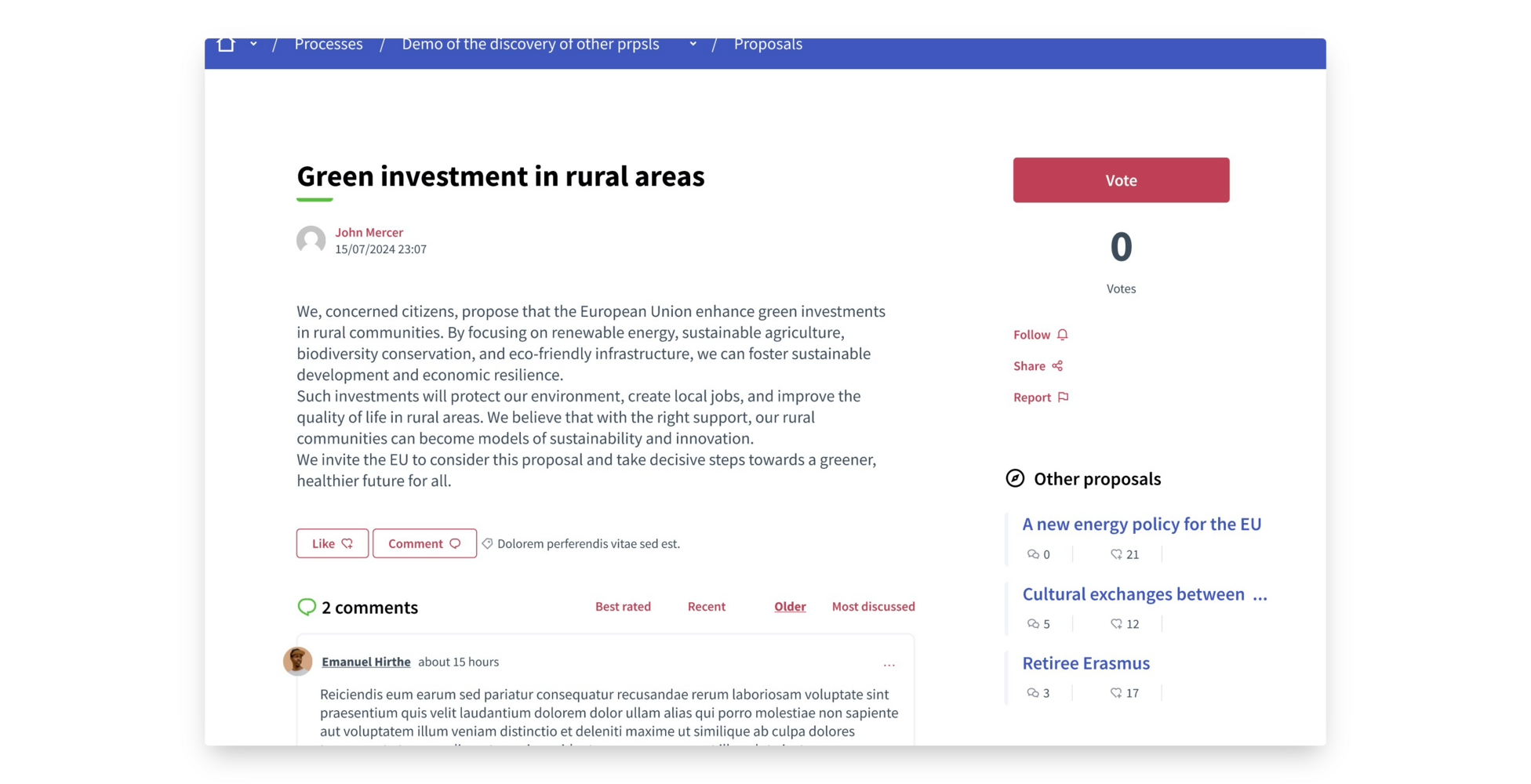Click the Report flag icon
Viewport: 1531px width, 784px height.
point(1063,397)
